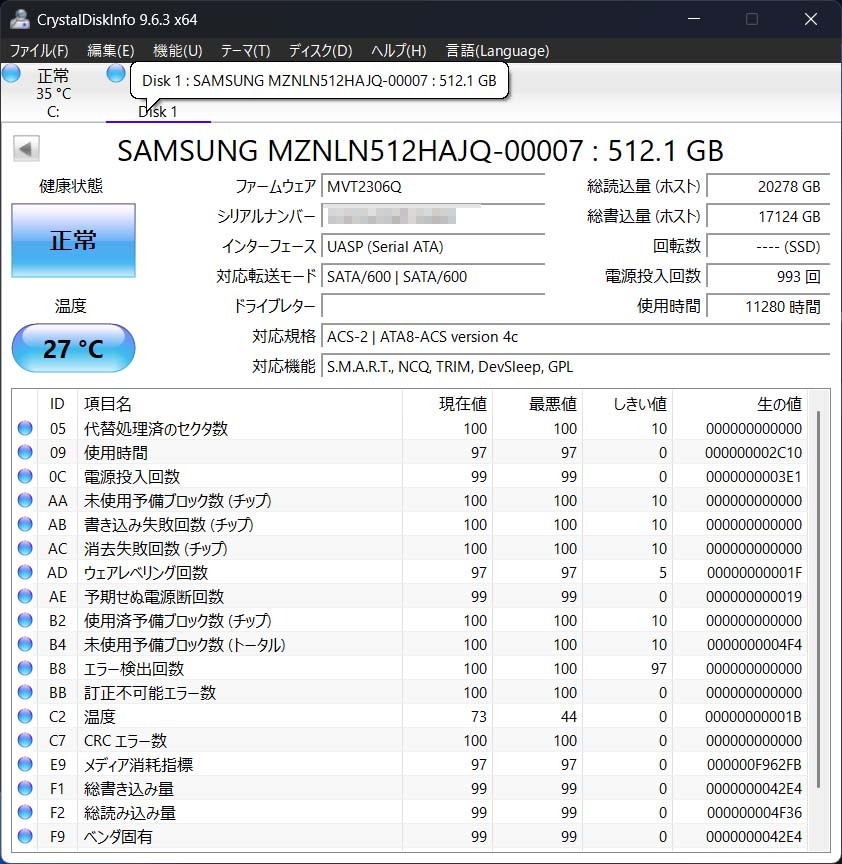Click status orb for ID F2 row
Screen dimensions: 842x864
tap(25, 812)
